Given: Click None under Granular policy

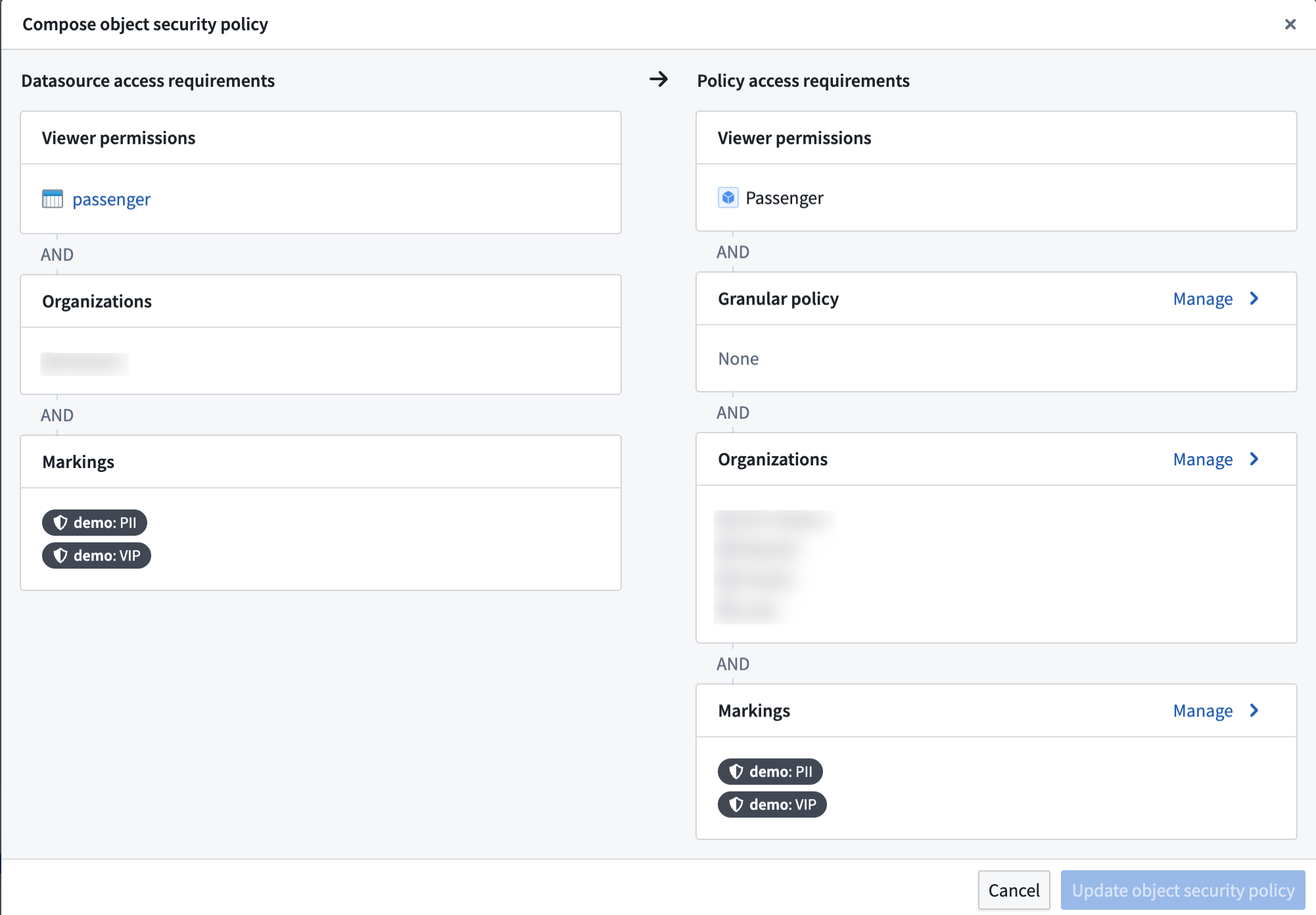Looking at the screenshot, I should (x=738, y=358).
